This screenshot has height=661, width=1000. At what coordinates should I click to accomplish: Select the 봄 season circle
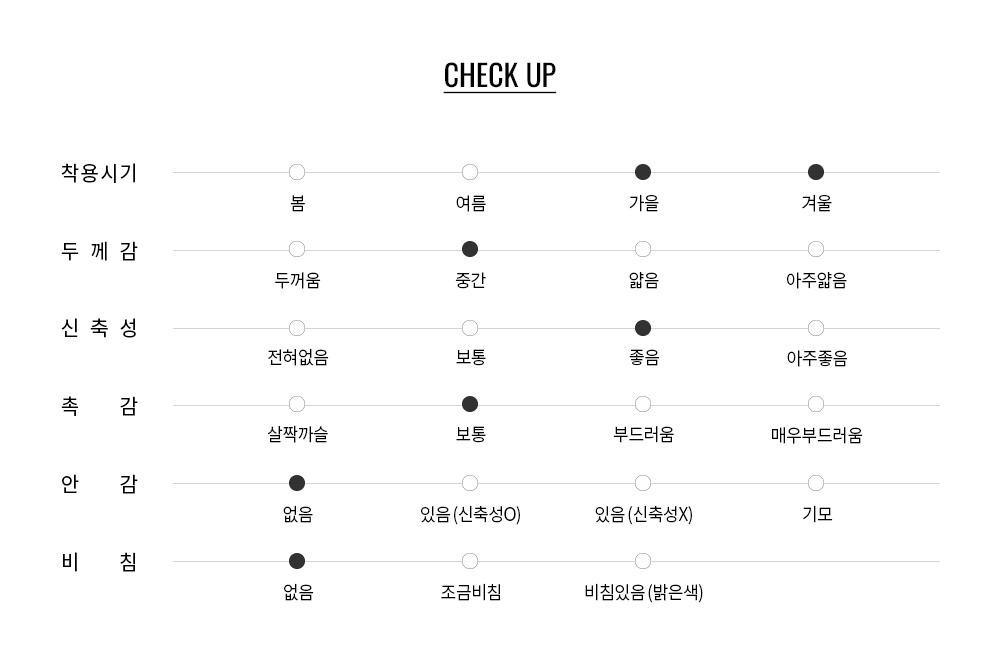[297, 172]
